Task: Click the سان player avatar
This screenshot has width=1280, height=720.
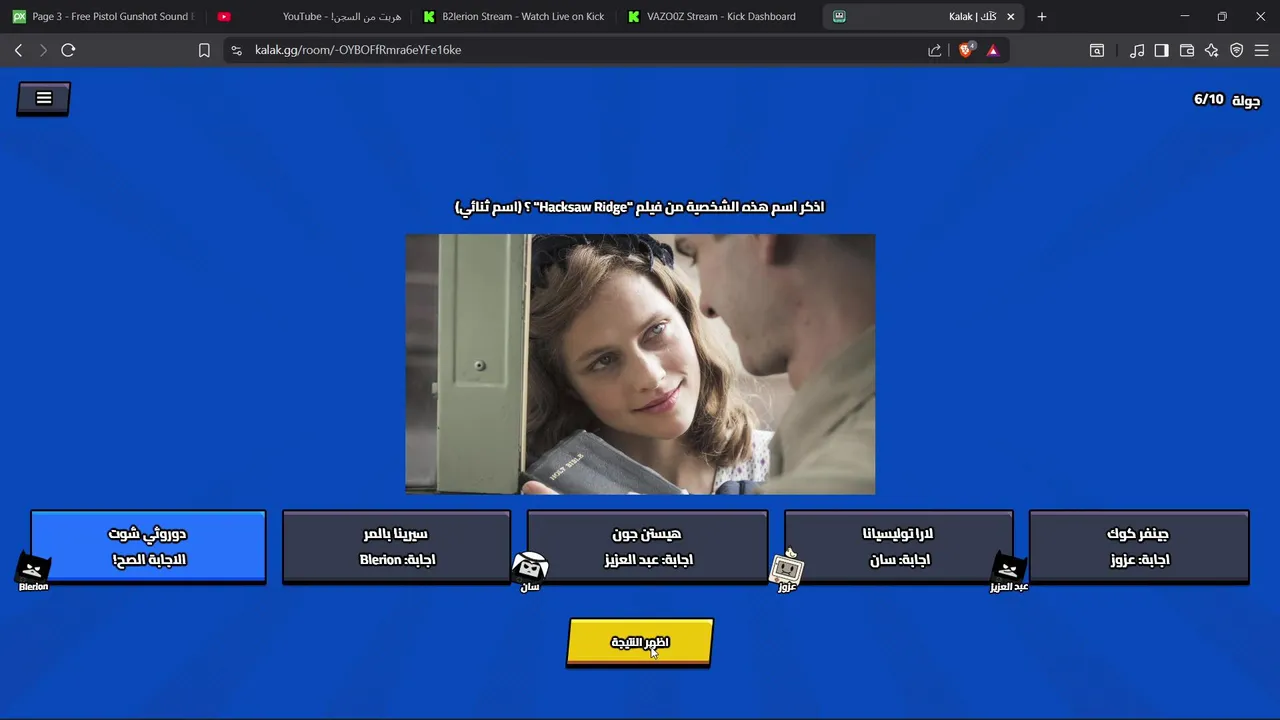Action: (x=530, y=570)
